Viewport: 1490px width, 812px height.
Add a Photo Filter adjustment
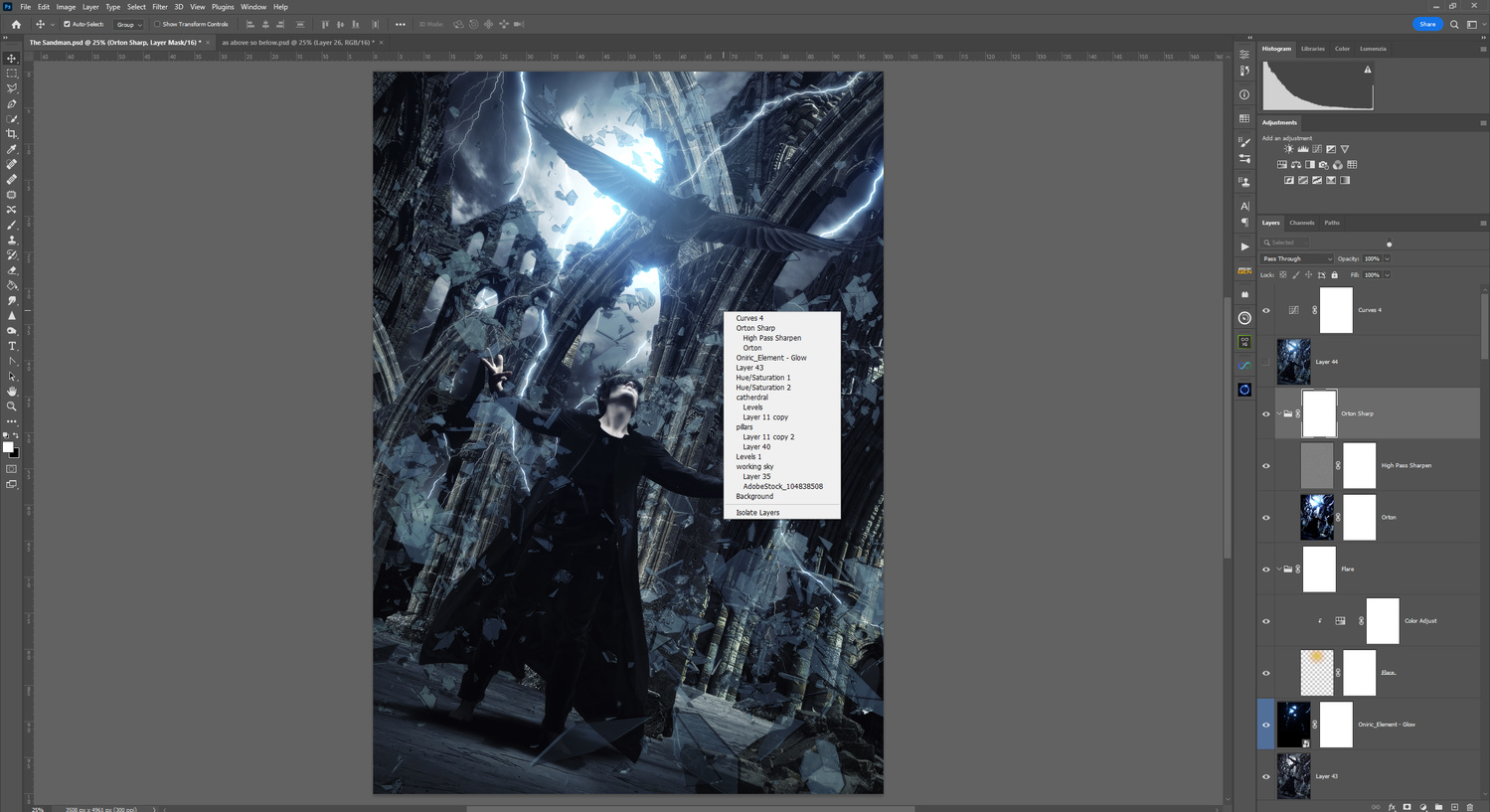pos(1324,165)
